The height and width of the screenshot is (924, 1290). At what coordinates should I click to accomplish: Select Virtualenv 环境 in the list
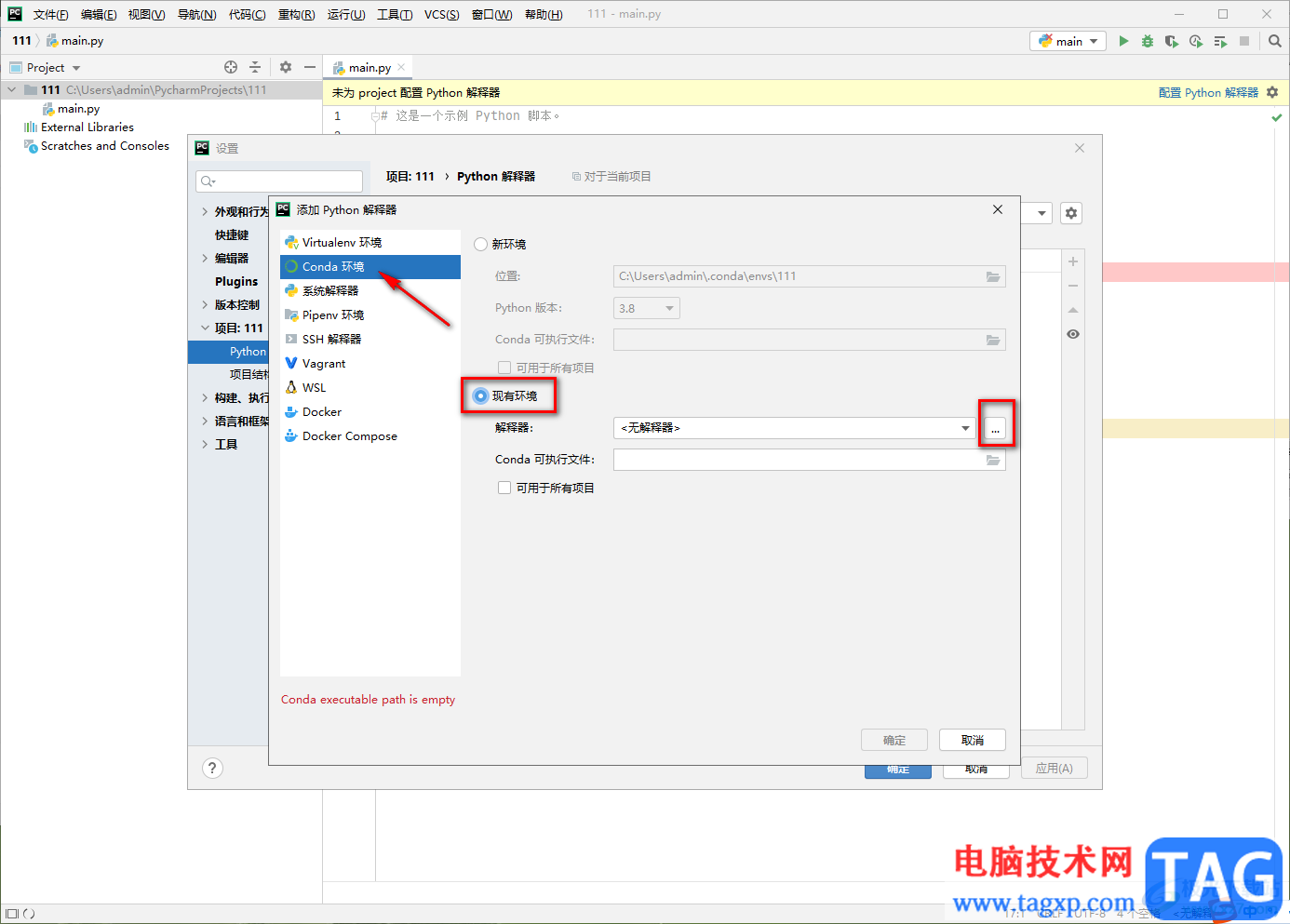(370, 242)
